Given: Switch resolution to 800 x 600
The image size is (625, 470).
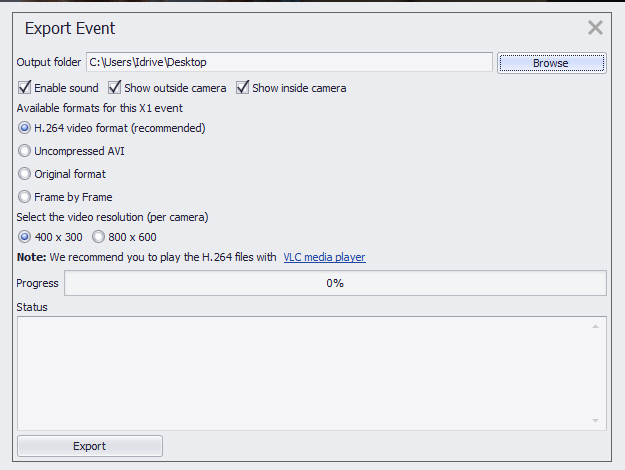Looking at the screenshot, I should click(x=99, y=237).
